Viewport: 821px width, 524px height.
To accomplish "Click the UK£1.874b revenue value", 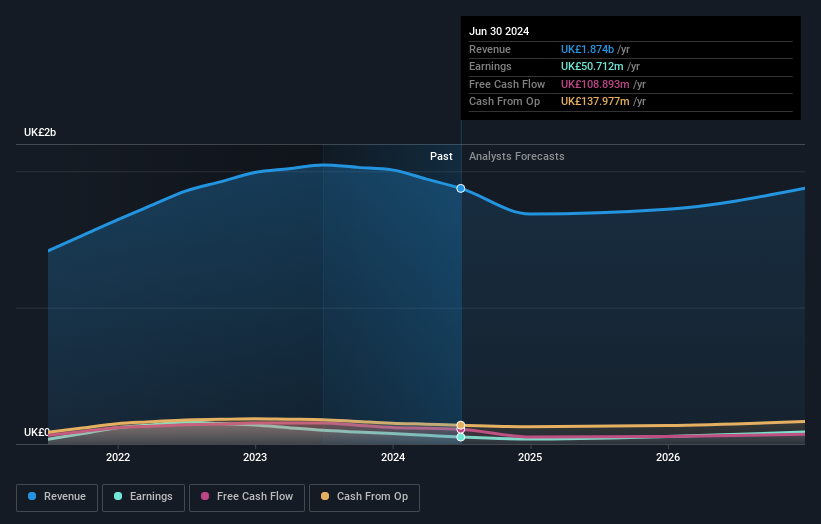I will coord(587,49).
